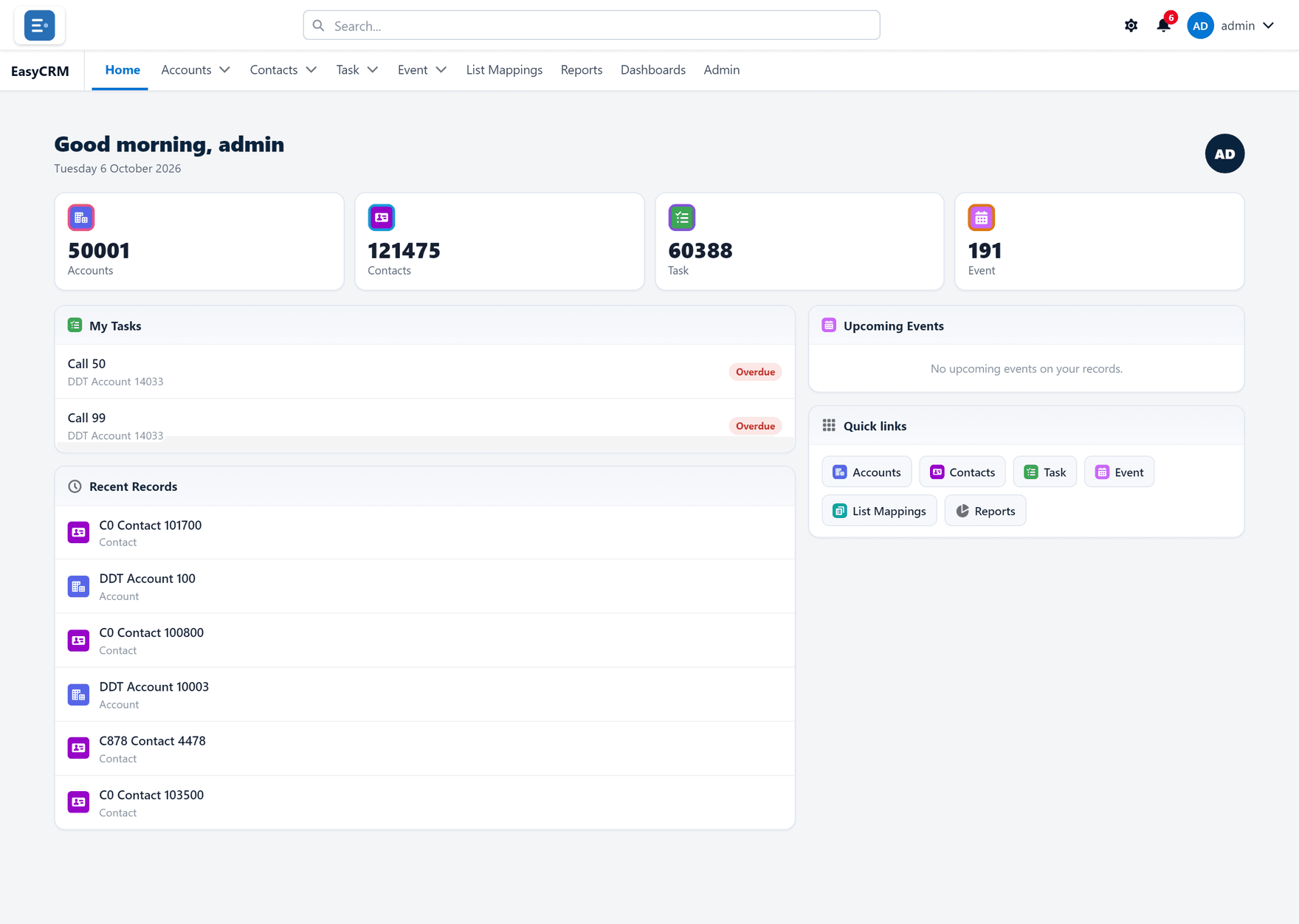Open the Reports nav item
Screen dimensions: 1299x924
(582, 70)
